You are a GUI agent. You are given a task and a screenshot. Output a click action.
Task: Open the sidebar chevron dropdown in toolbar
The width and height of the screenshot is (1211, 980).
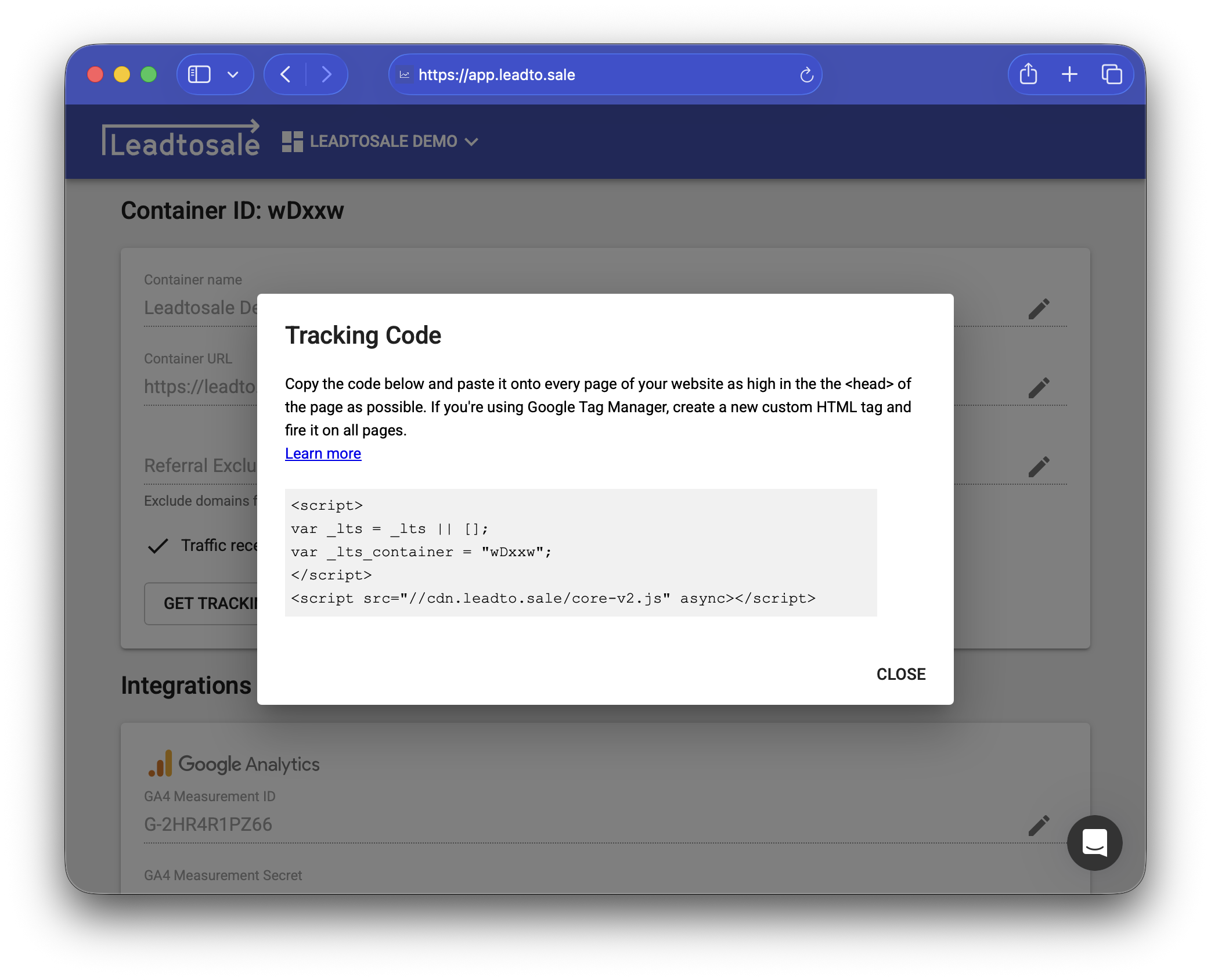pos(233,74)
